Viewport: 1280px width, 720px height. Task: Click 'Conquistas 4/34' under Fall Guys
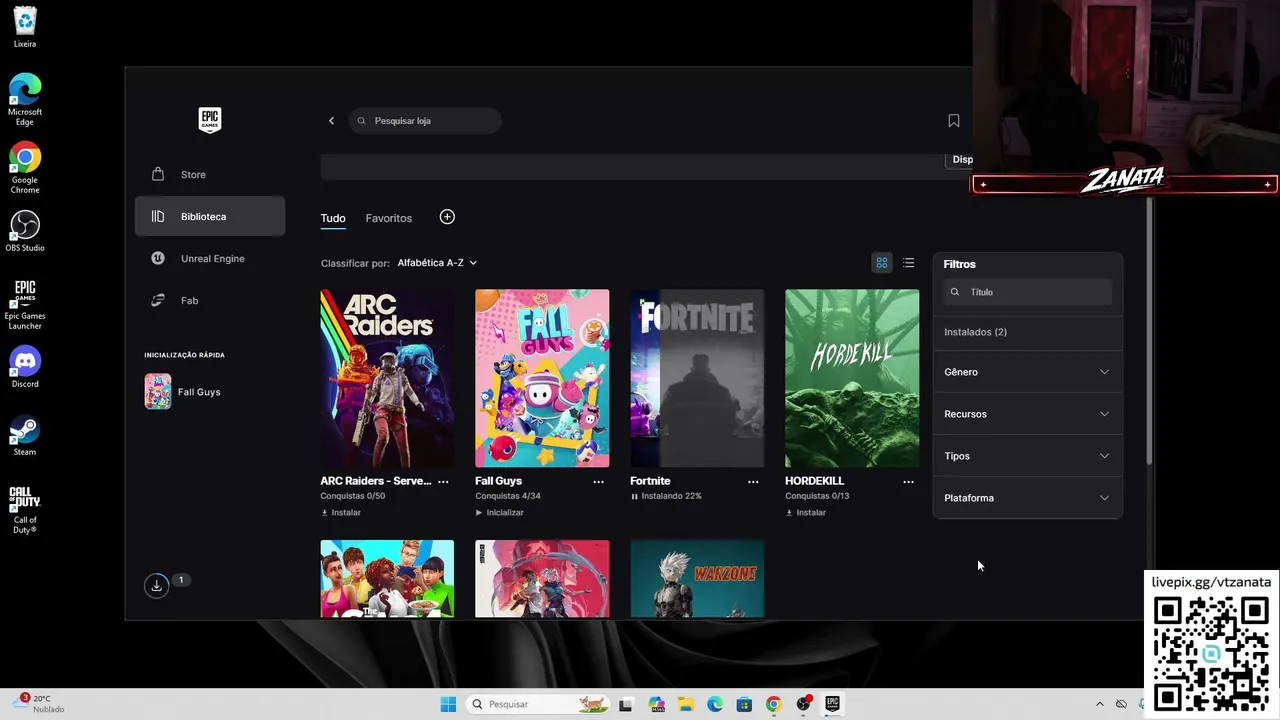point(507,496)
